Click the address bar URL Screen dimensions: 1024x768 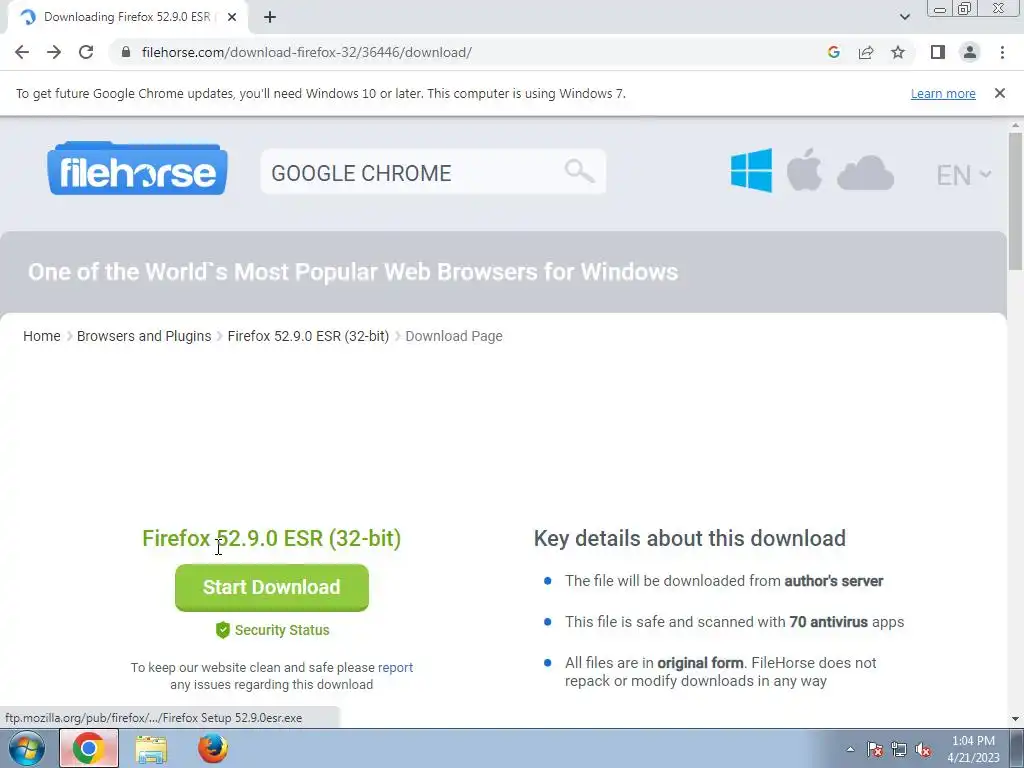click(x=307, y=52)
